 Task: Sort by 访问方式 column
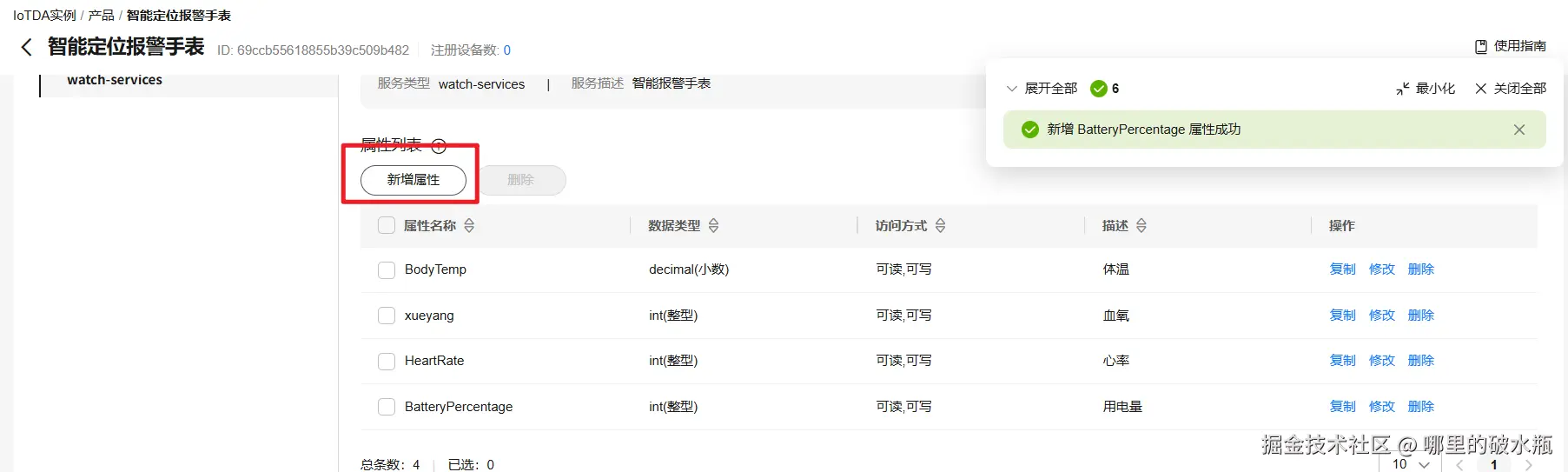940,226
